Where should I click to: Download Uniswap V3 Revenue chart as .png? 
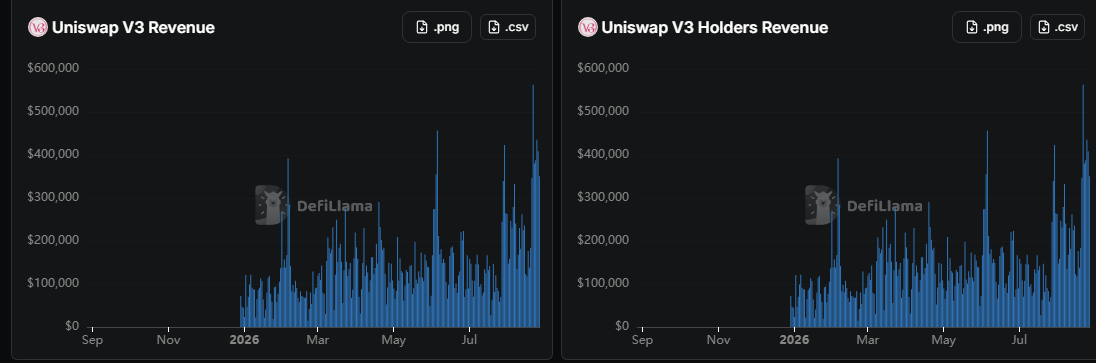437,27
